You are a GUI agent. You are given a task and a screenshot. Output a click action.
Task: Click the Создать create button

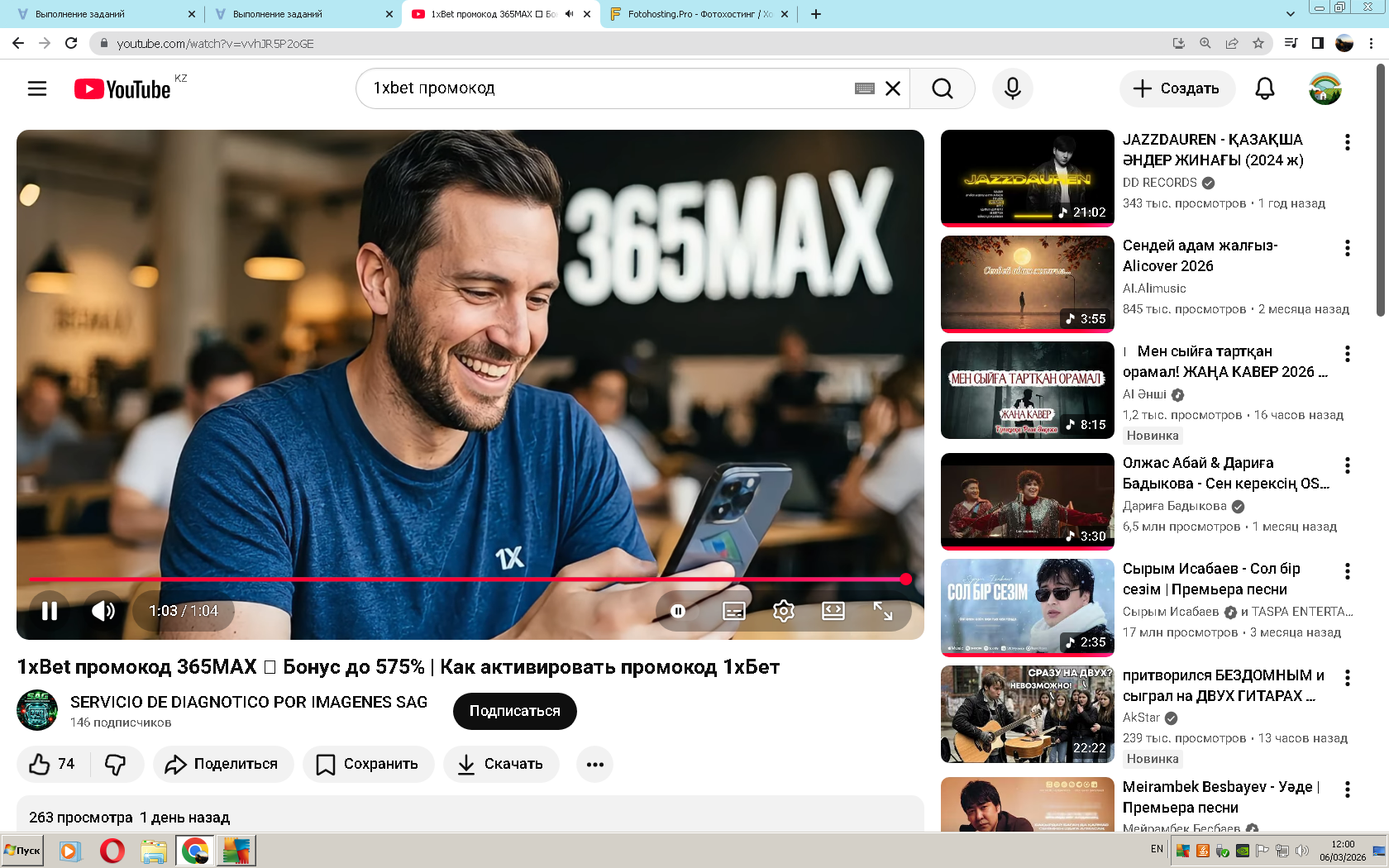pos(1177,88)
